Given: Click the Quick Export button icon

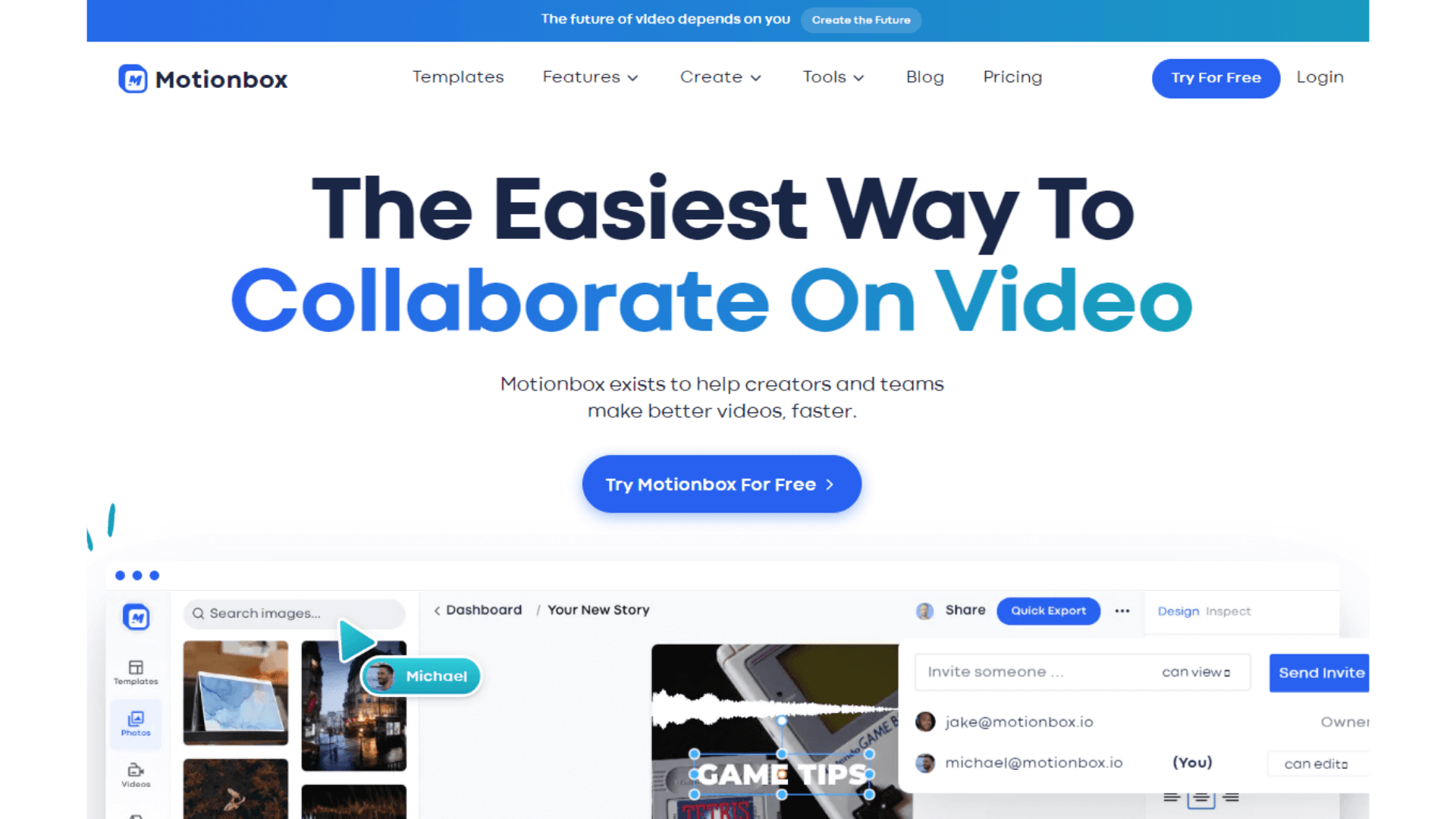Looking at the screenshot, I should (x=1047, y=611).
